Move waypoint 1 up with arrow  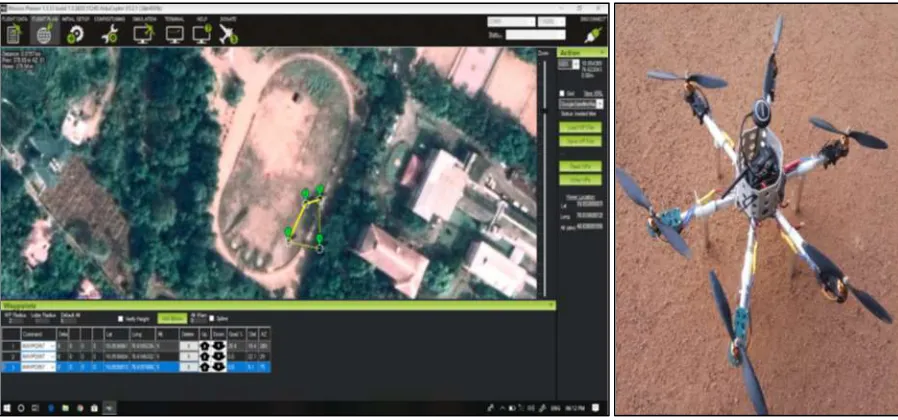(x=205, y=346)
